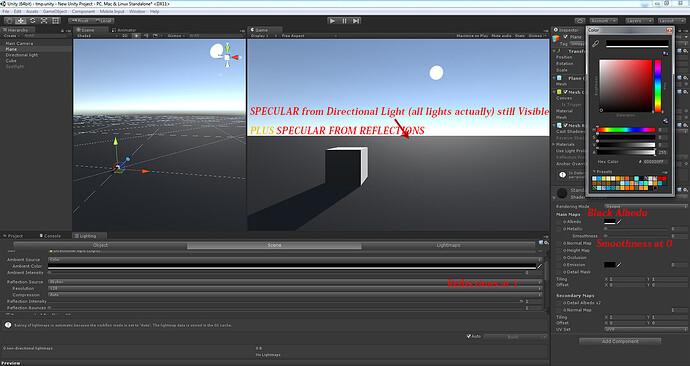Open the Component menu
Image resolution: width=690 pixels, height=366 pixels.
click(x=83, y=11)
